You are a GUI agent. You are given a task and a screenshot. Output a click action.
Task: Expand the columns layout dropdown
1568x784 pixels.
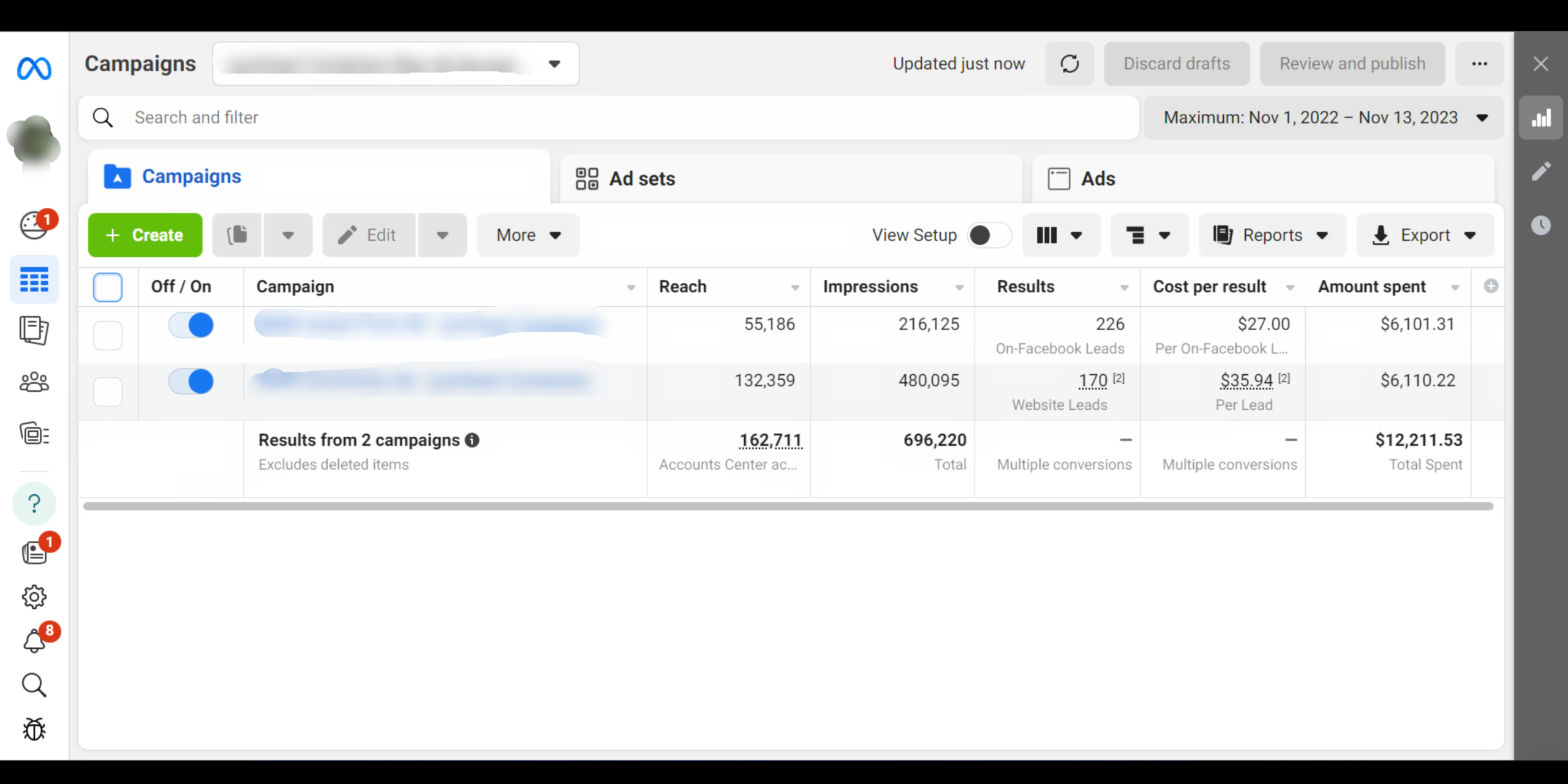[x=1061, y=235]
